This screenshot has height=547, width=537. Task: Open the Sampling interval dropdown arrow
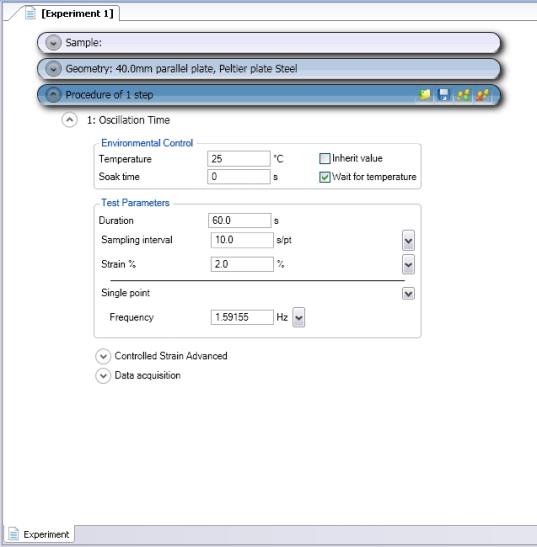408,240
